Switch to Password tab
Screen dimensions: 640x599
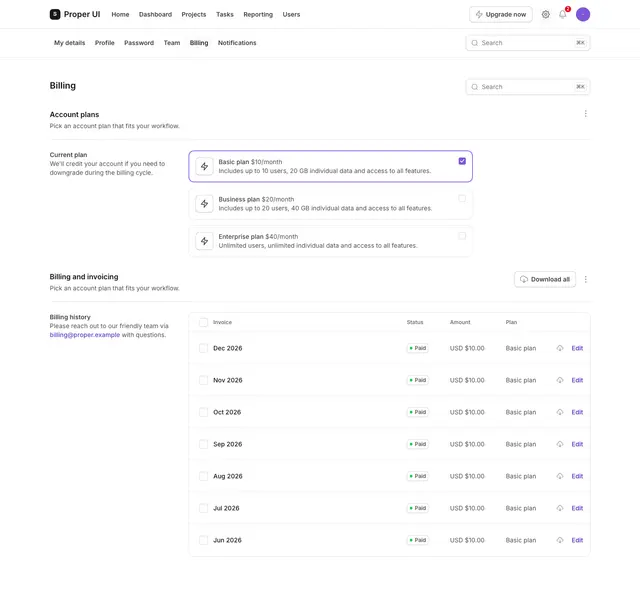coord(139,43)
